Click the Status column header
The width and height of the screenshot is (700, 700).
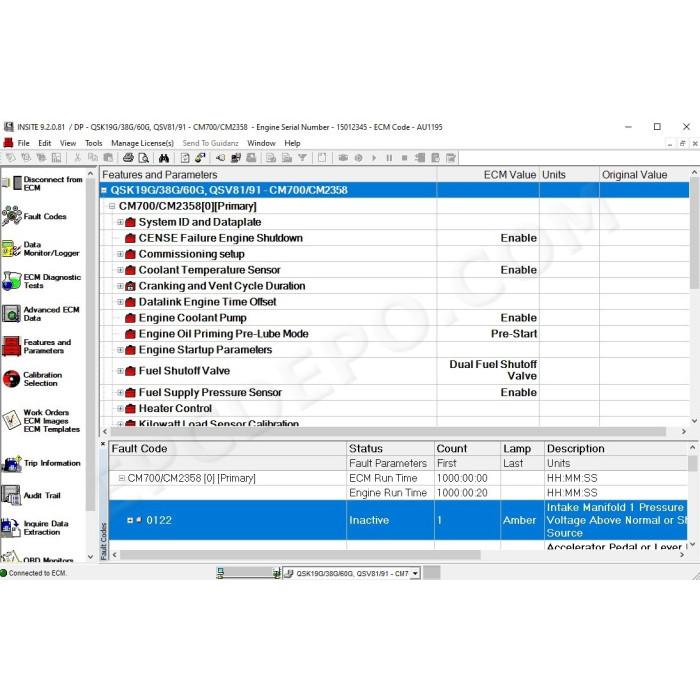click(x=390, y=449)
